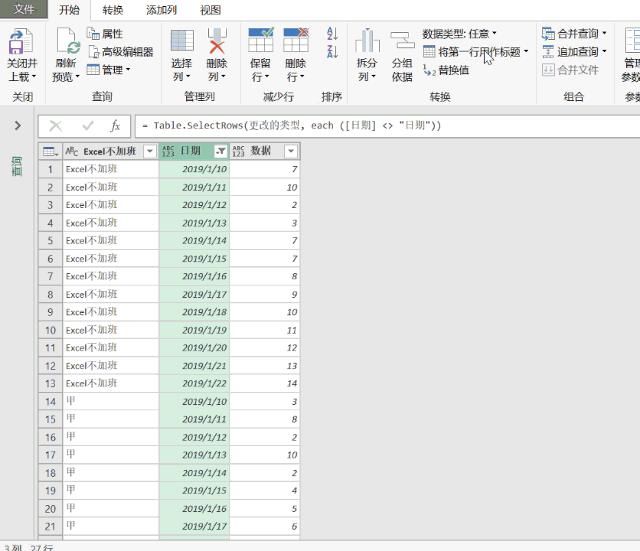Open 日期 column filter button
Screen dimensions: 640x551
click(x=220, y=151)
